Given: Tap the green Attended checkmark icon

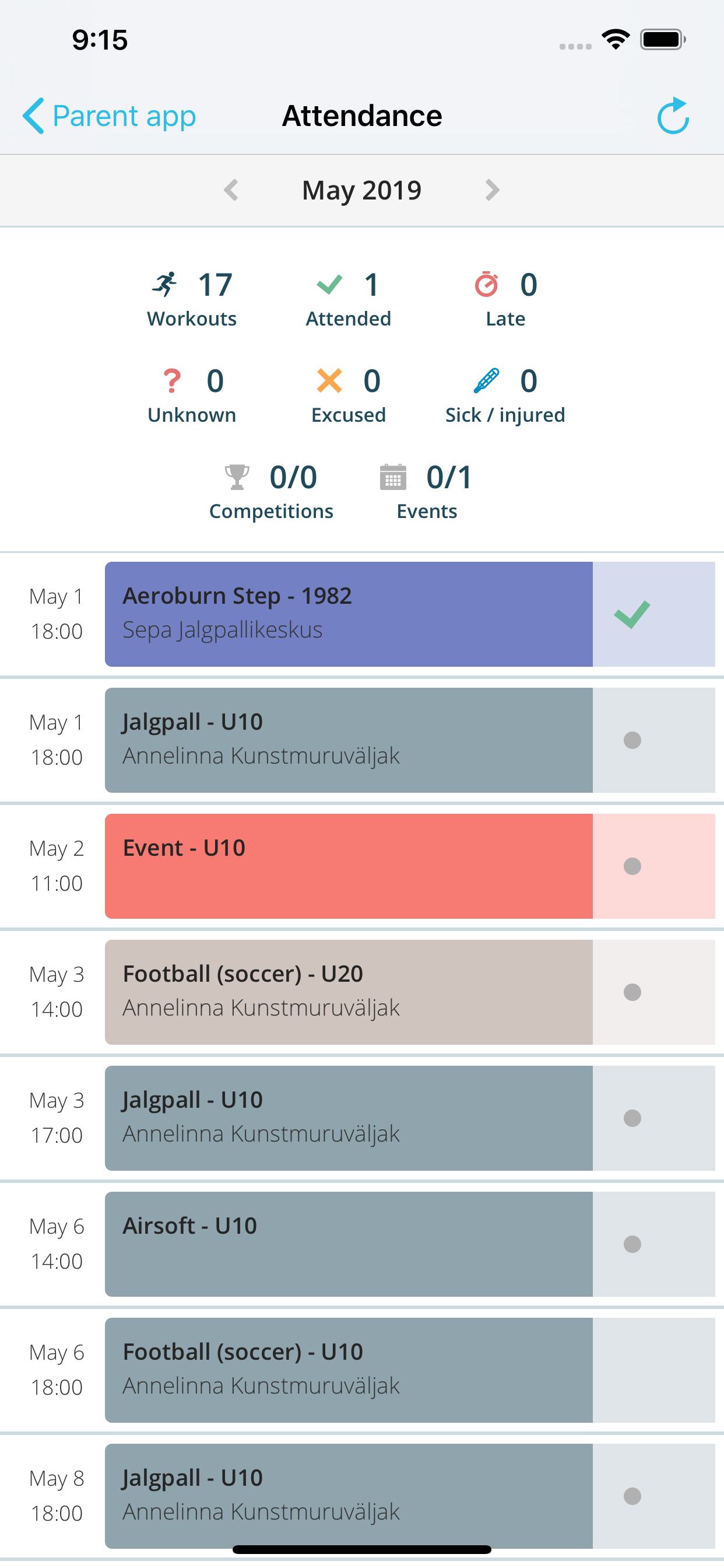Looking at the screenshot, I should click(329, 284).
